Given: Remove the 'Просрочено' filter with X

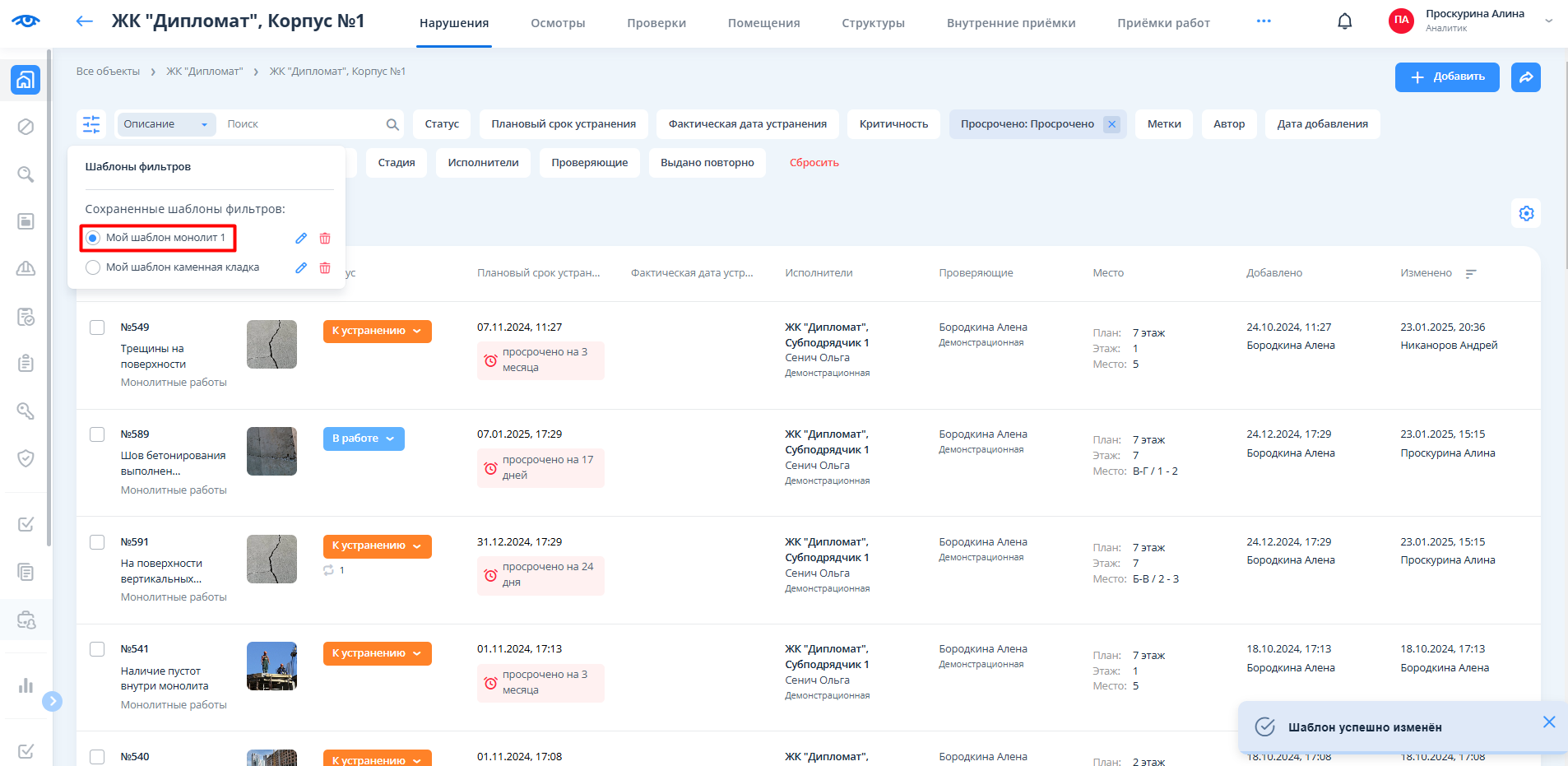Looking at the screenshot, I should pyautogui.click(x=1111, y=124).
